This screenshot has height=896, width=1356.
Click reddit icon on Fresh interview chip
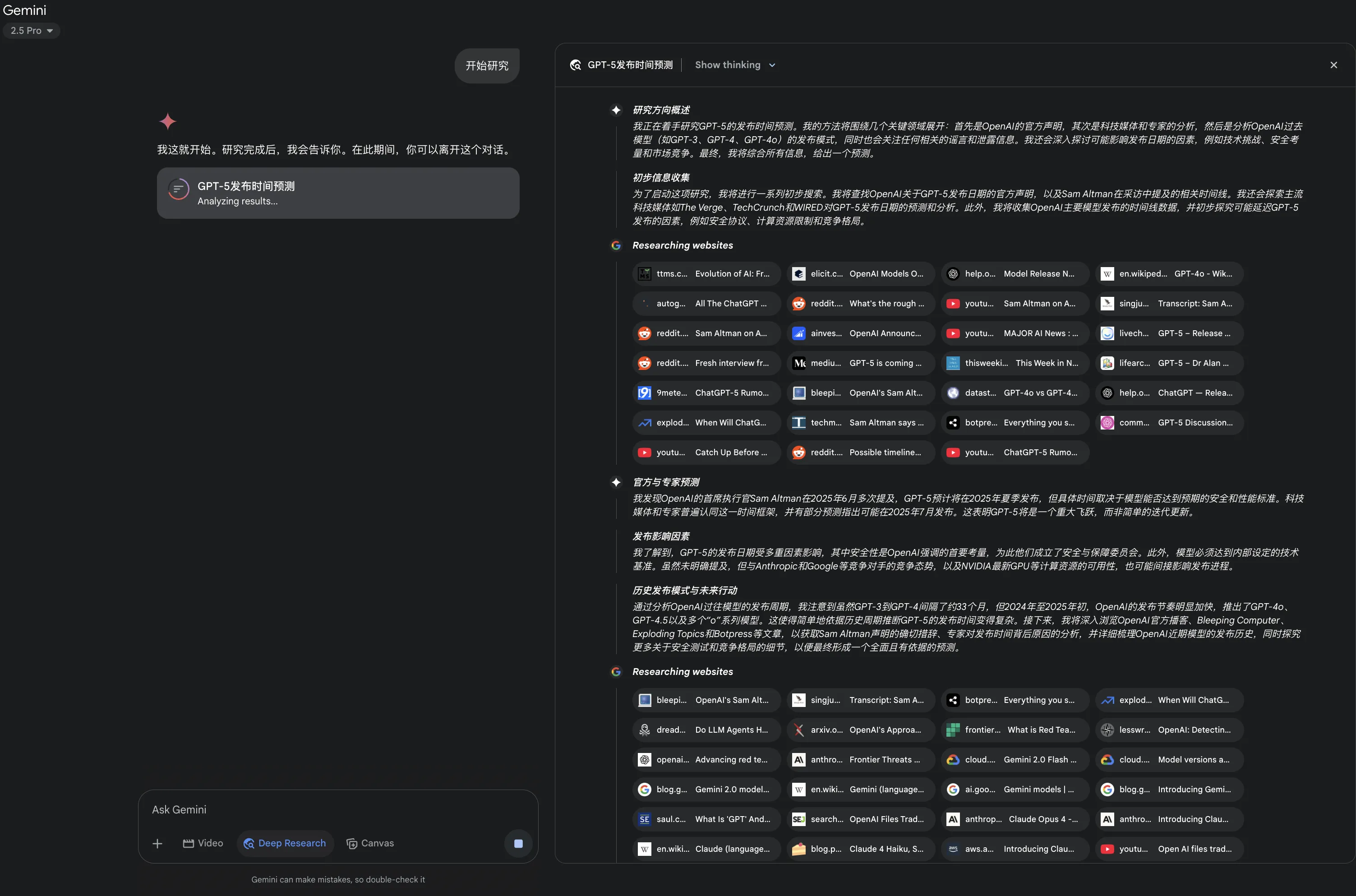tap(644, 363)
